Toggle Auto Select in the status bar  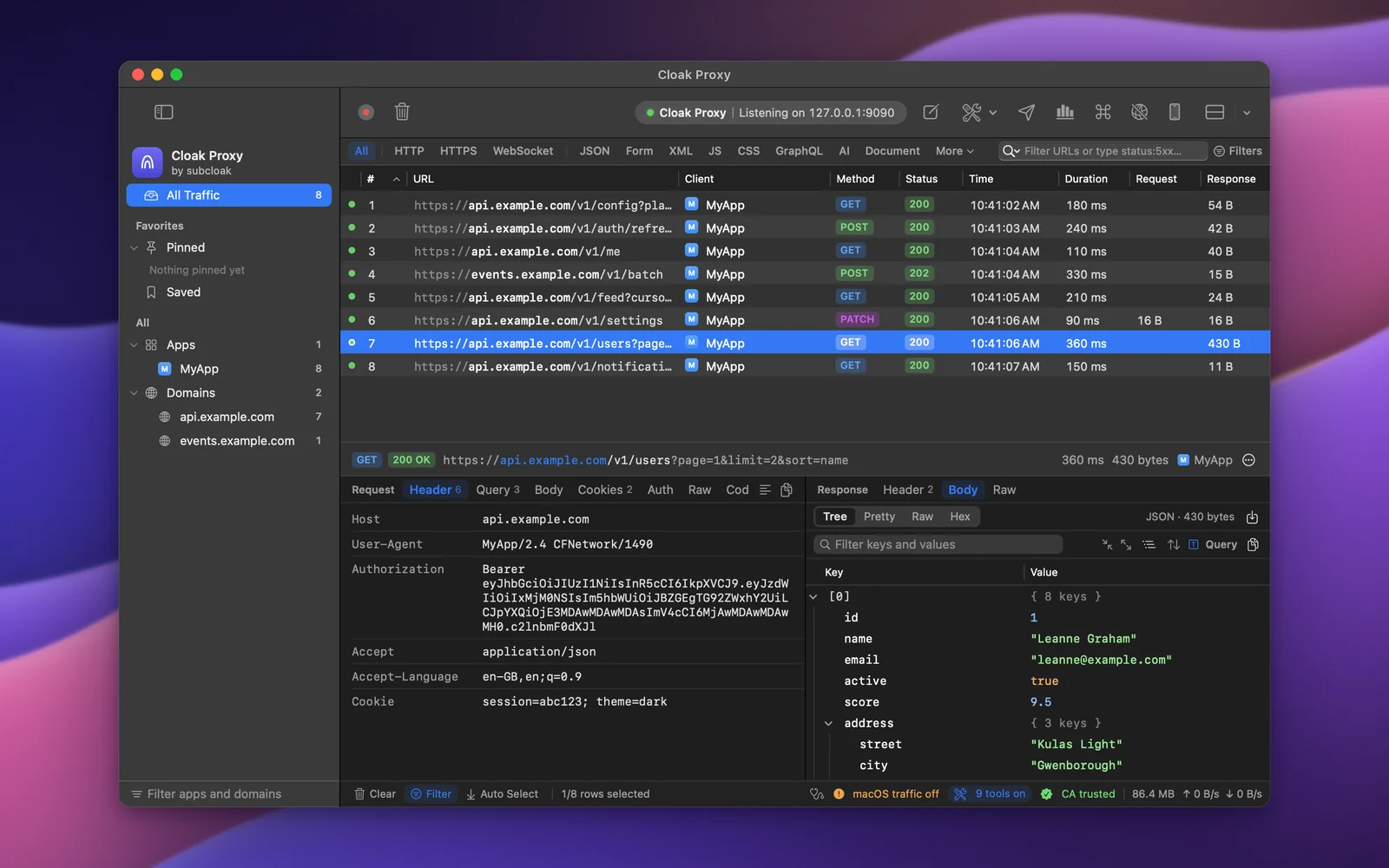(502, 794)
